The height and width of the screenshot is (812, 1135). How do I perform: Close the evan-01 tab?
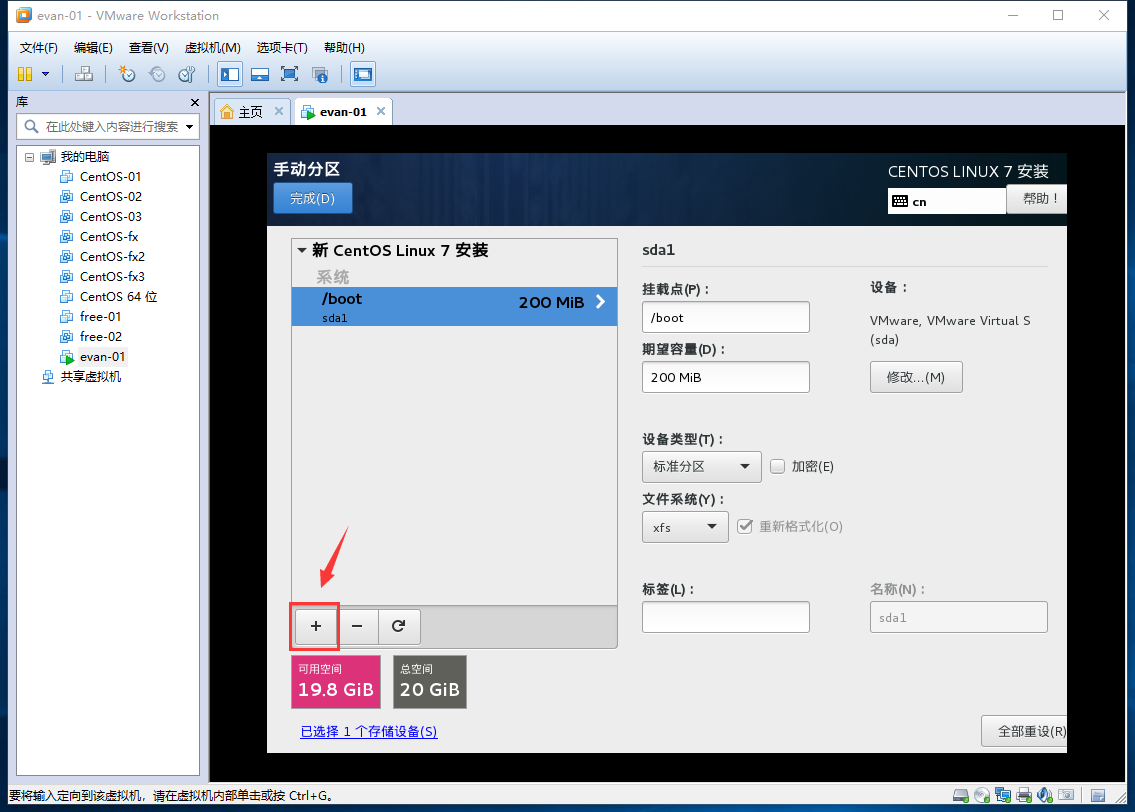pos(381,111)
